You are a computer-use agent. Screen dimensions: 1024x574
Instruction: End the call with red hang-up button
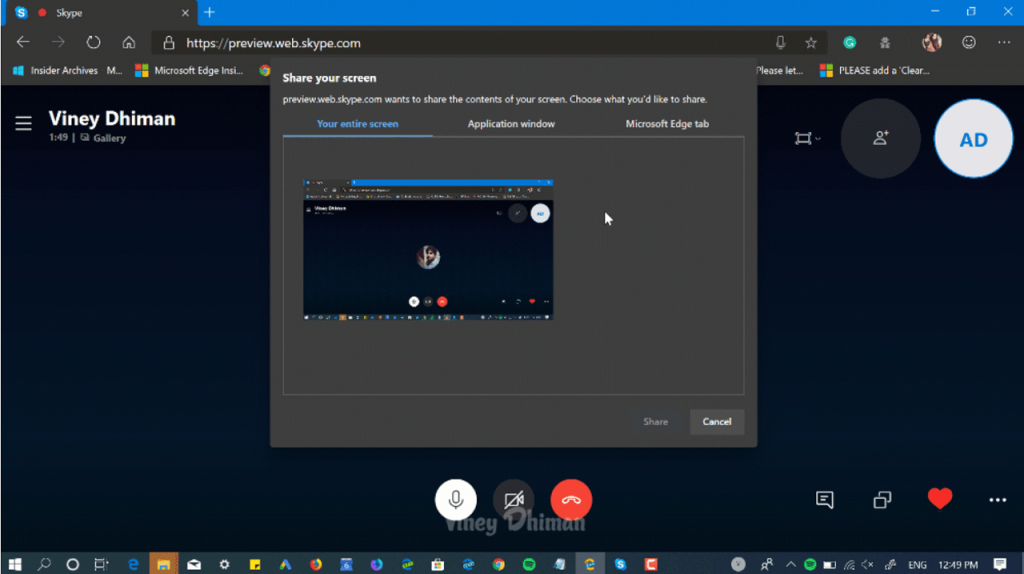coord(571,500)
